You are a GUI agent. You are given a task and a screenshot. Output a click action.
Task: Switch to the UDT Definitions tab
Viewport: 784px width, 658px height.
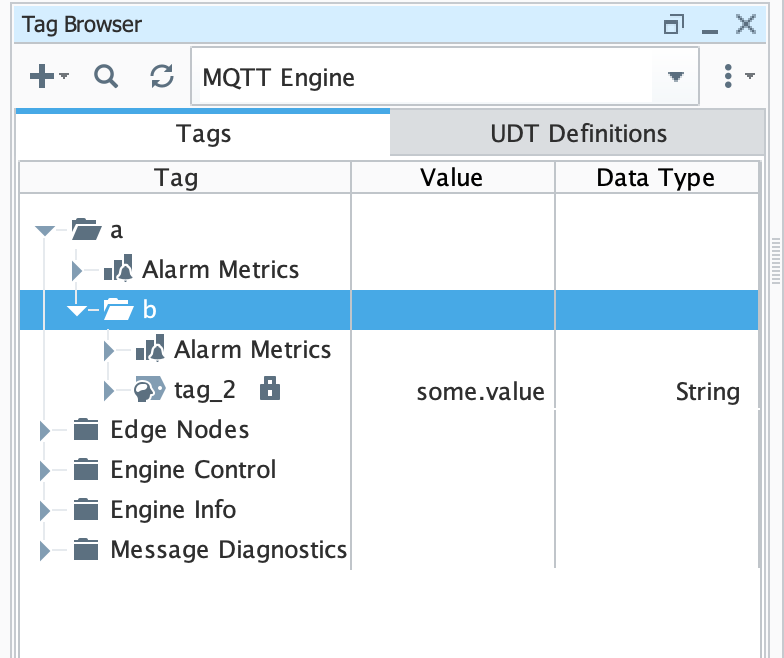(x=578, y=133)
